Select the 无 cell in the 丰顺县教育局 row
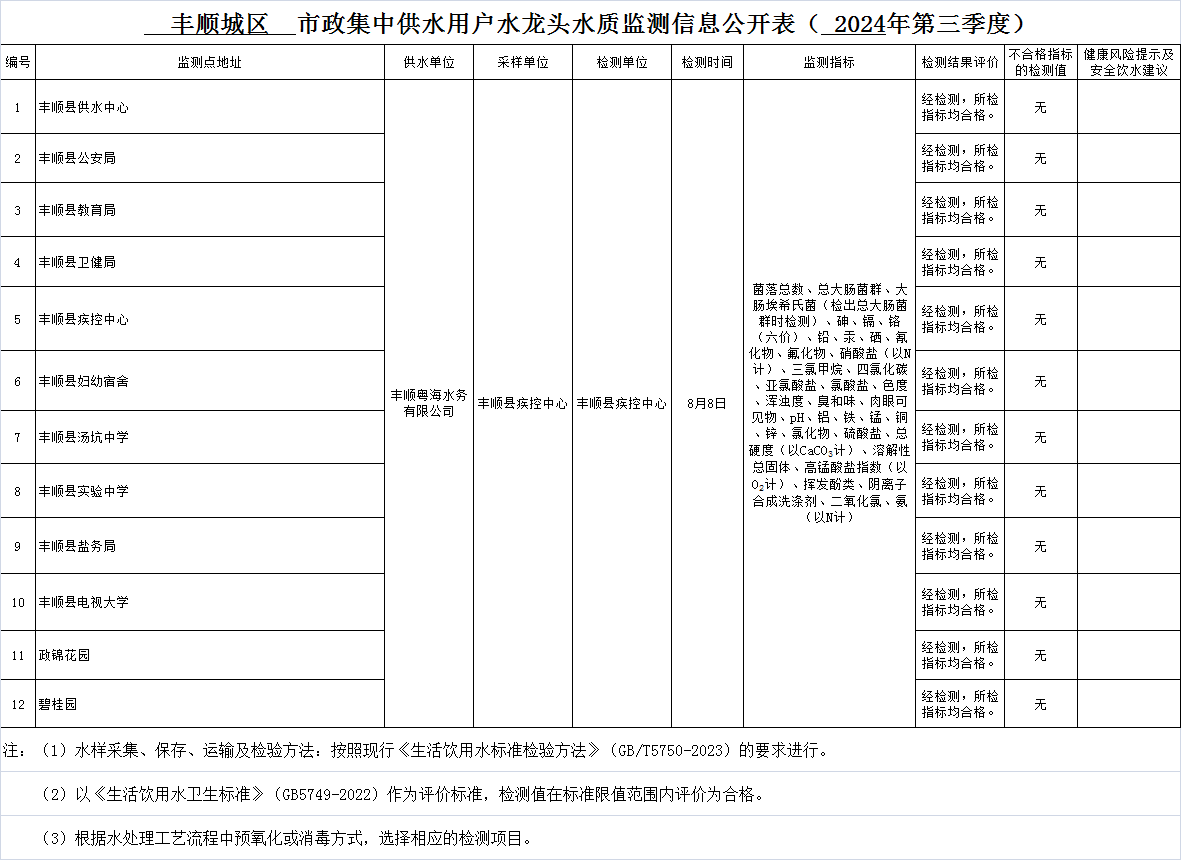 coord(1041,211)
